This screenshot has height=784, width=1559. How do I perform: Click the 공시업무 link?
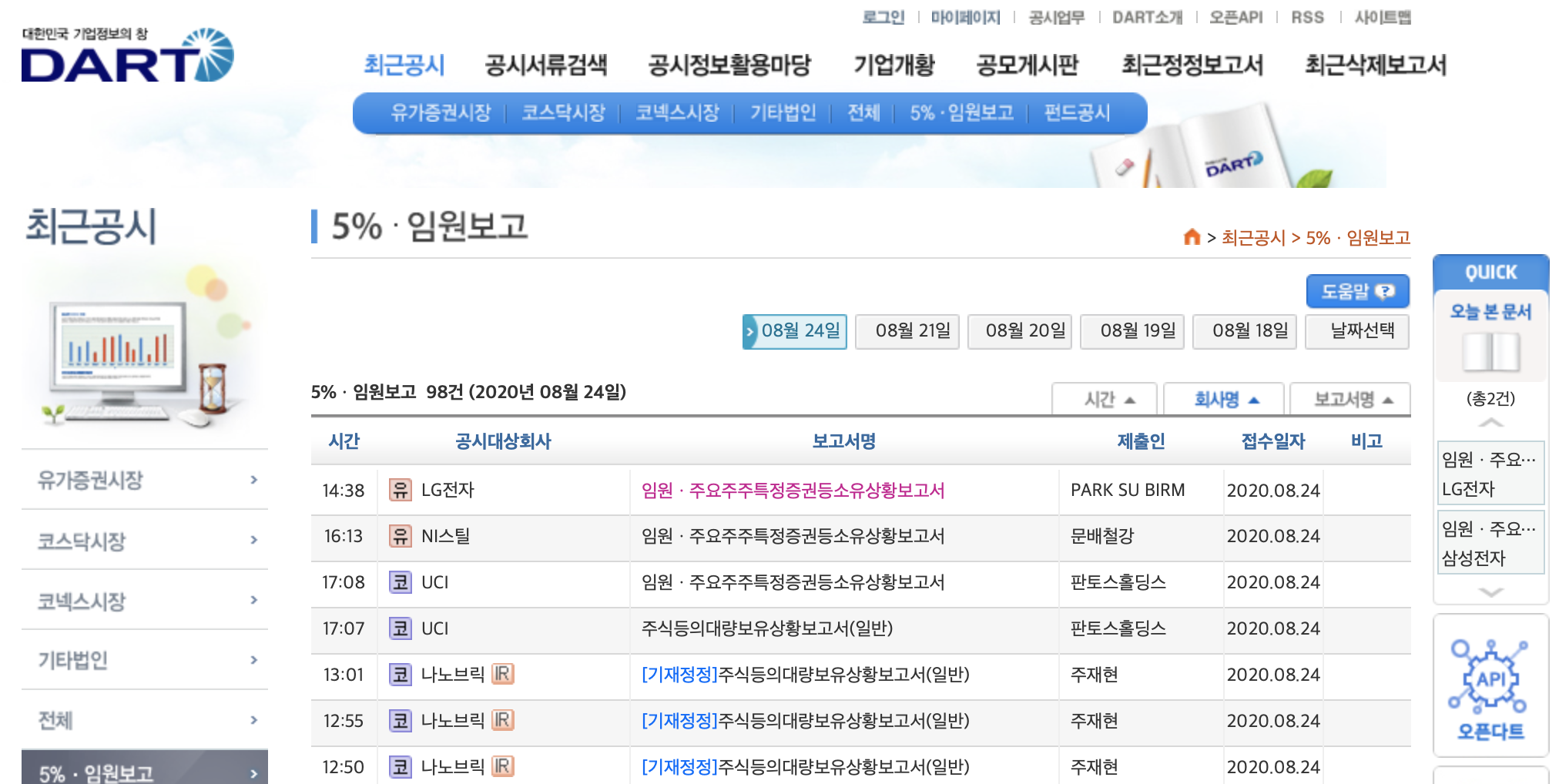1056,17
